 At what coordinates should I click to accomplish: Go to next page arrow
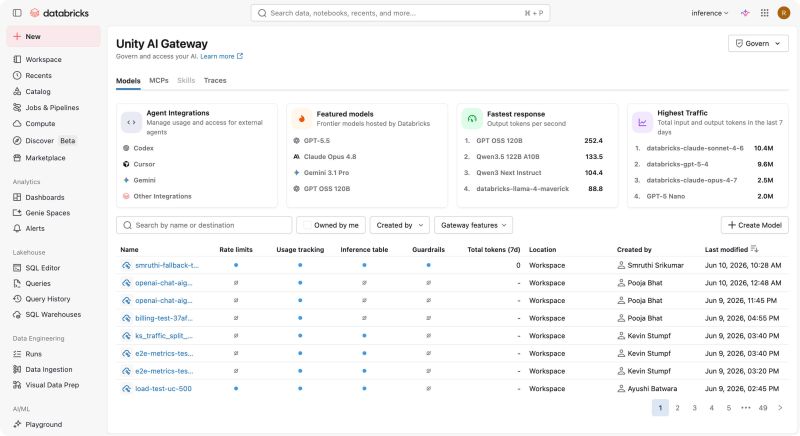[780, 407]
